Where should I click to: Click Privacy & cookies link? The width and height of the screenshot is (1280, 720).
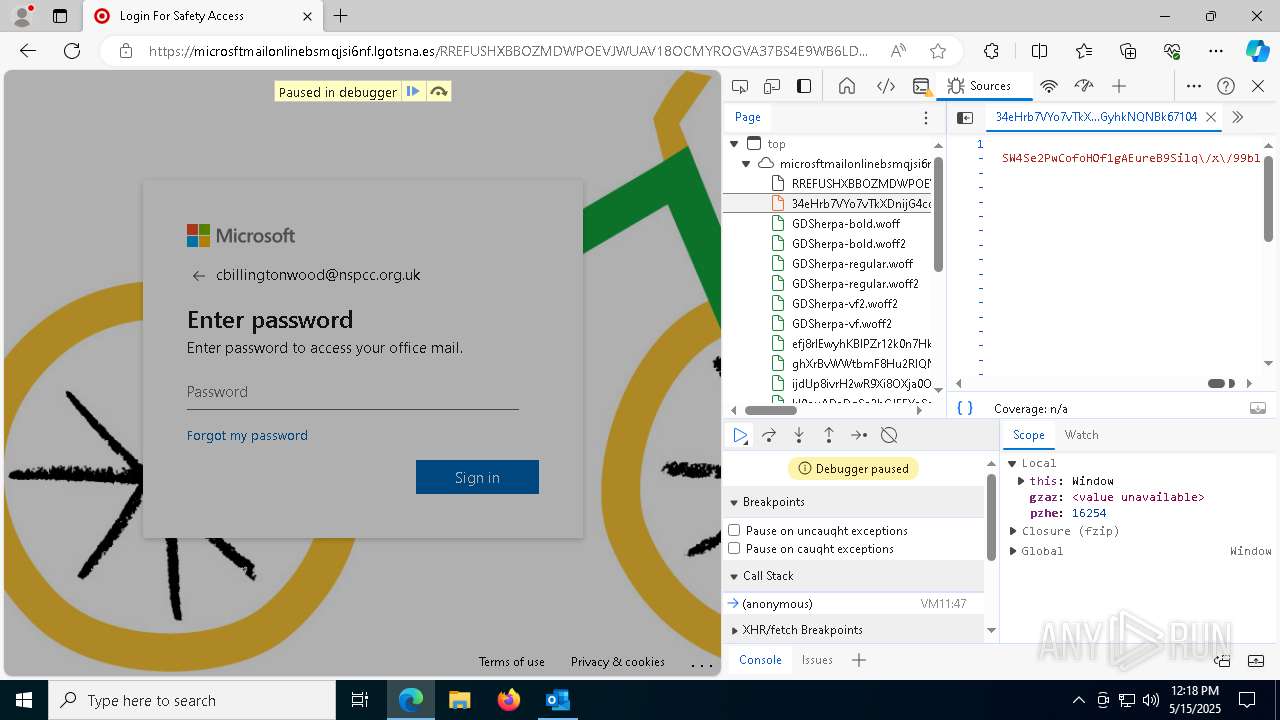617,662
